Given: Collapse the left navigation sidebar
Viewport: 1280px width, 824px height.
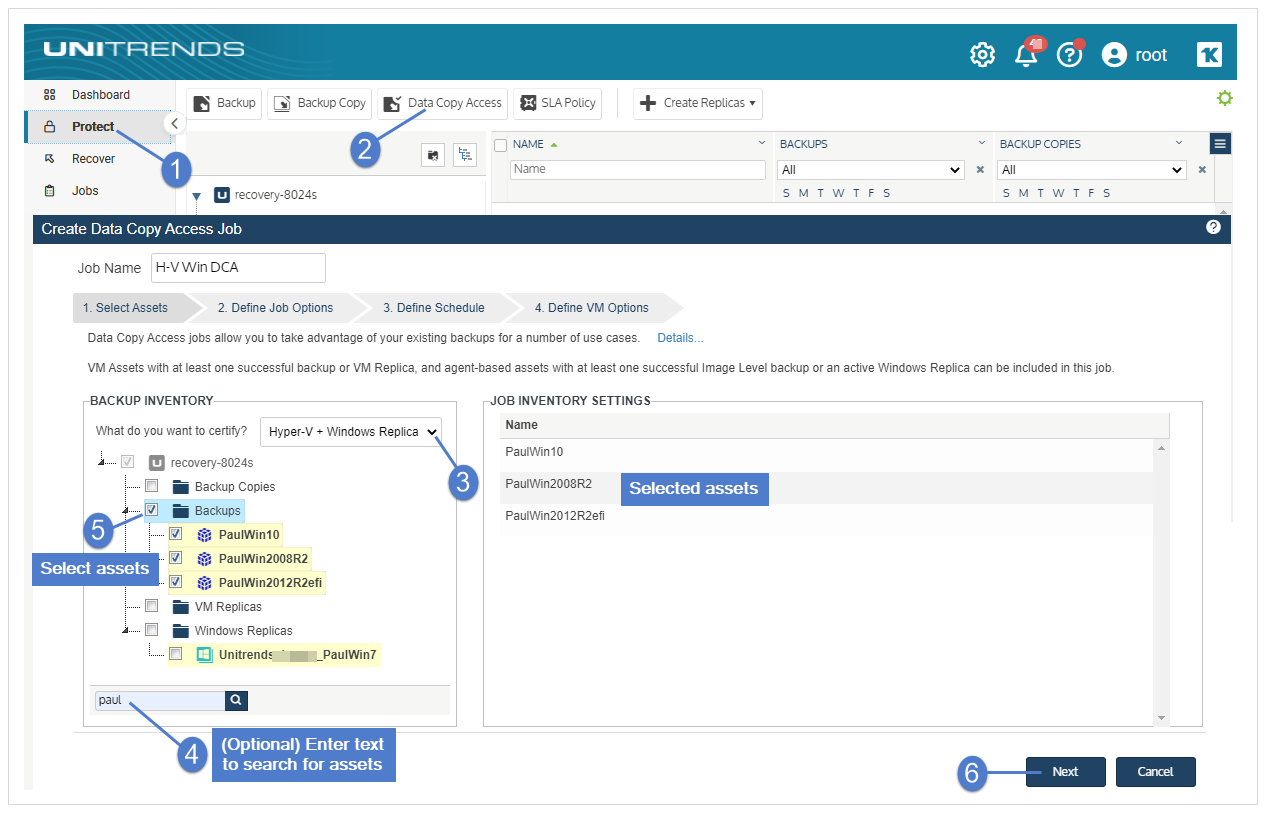Looking at the screenshot, I should [174, 123].
